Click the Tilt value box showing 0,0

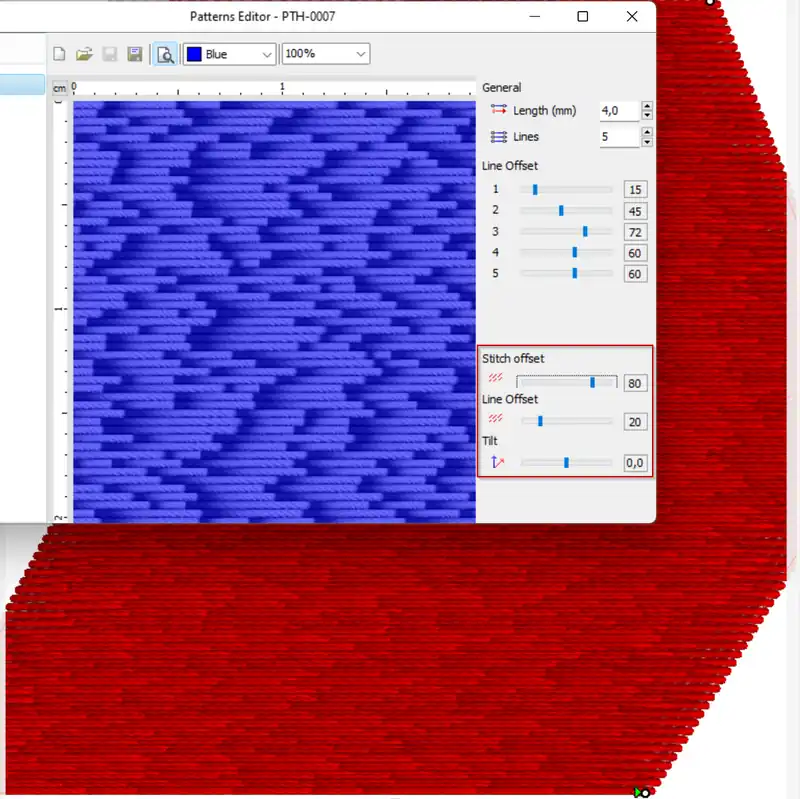(635, 462)
